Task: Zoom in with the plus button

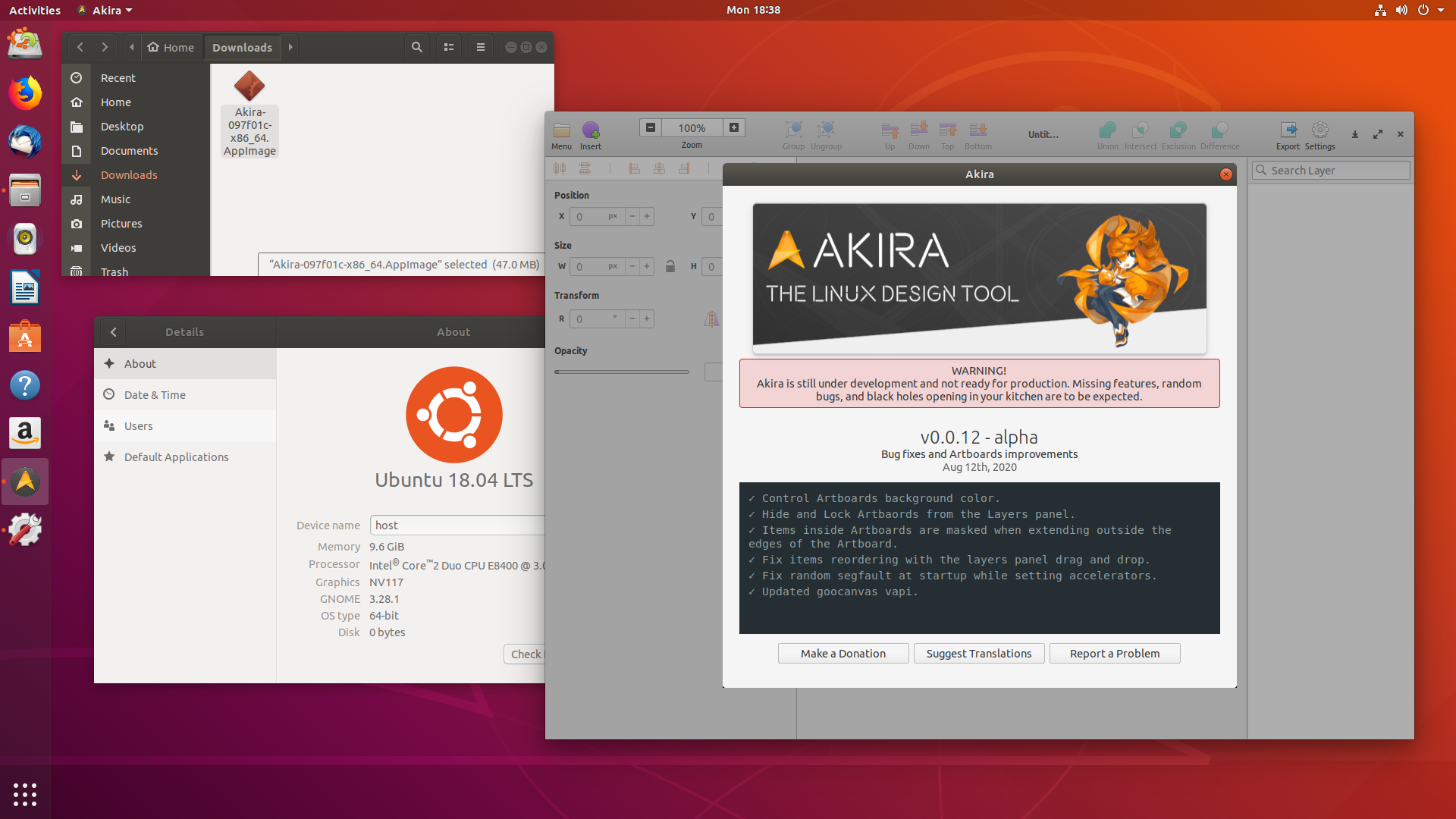Action: [x=734, y=127]
